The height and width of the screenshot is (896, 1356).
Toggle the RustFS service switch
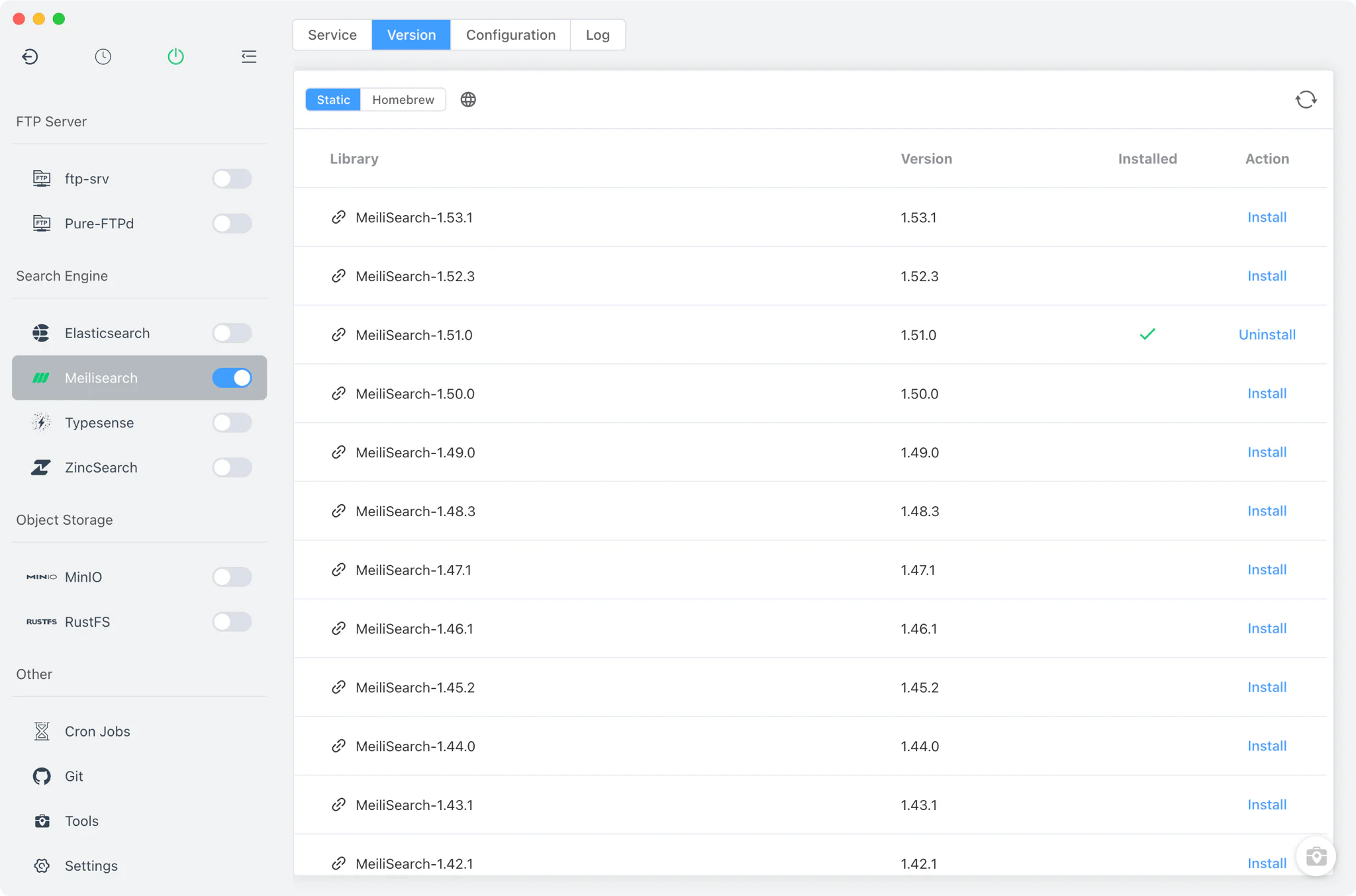tap(232, 622)
